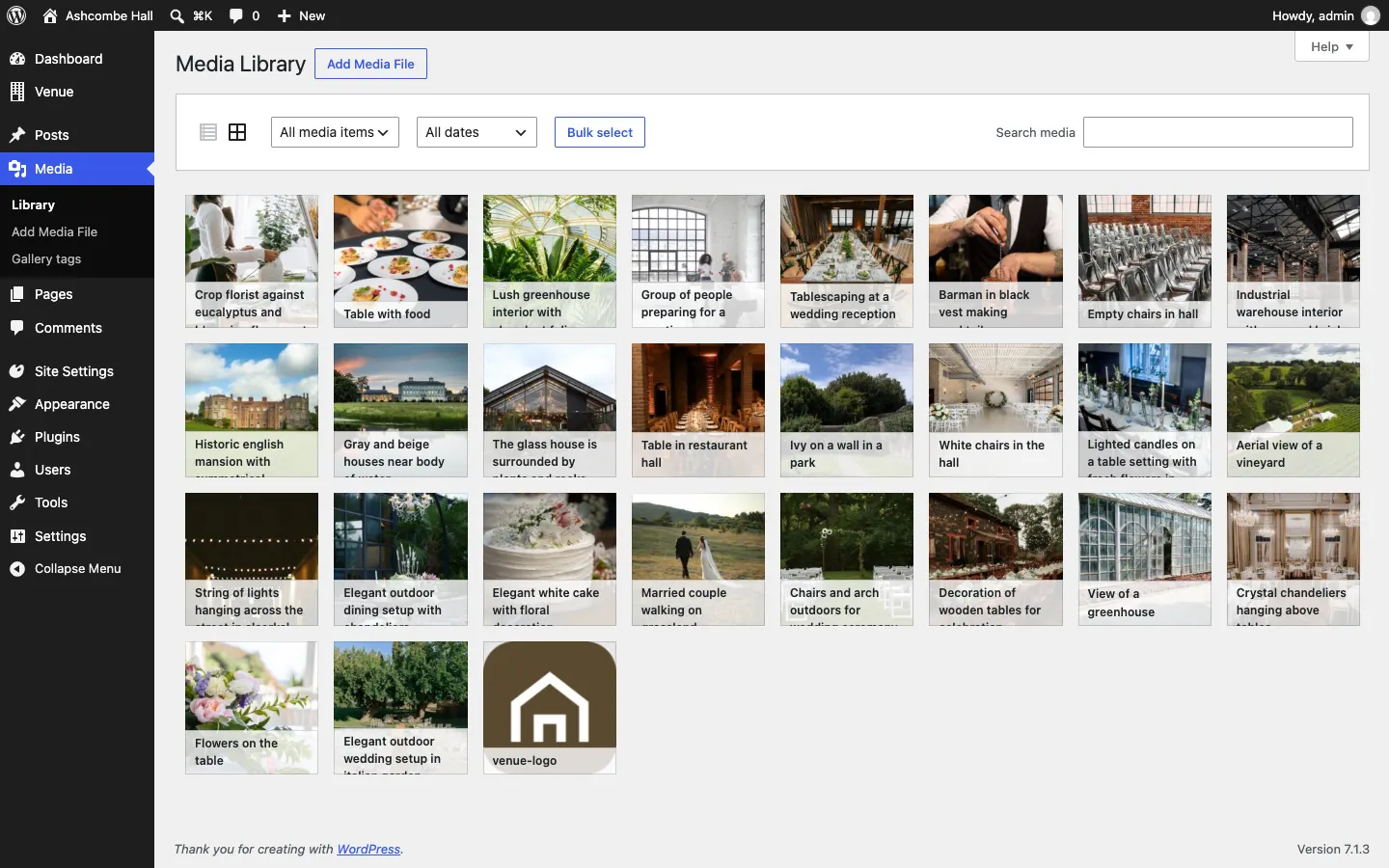Open the Media menu item
This screenshot has width=1389, height=868.
click(77, 169)
